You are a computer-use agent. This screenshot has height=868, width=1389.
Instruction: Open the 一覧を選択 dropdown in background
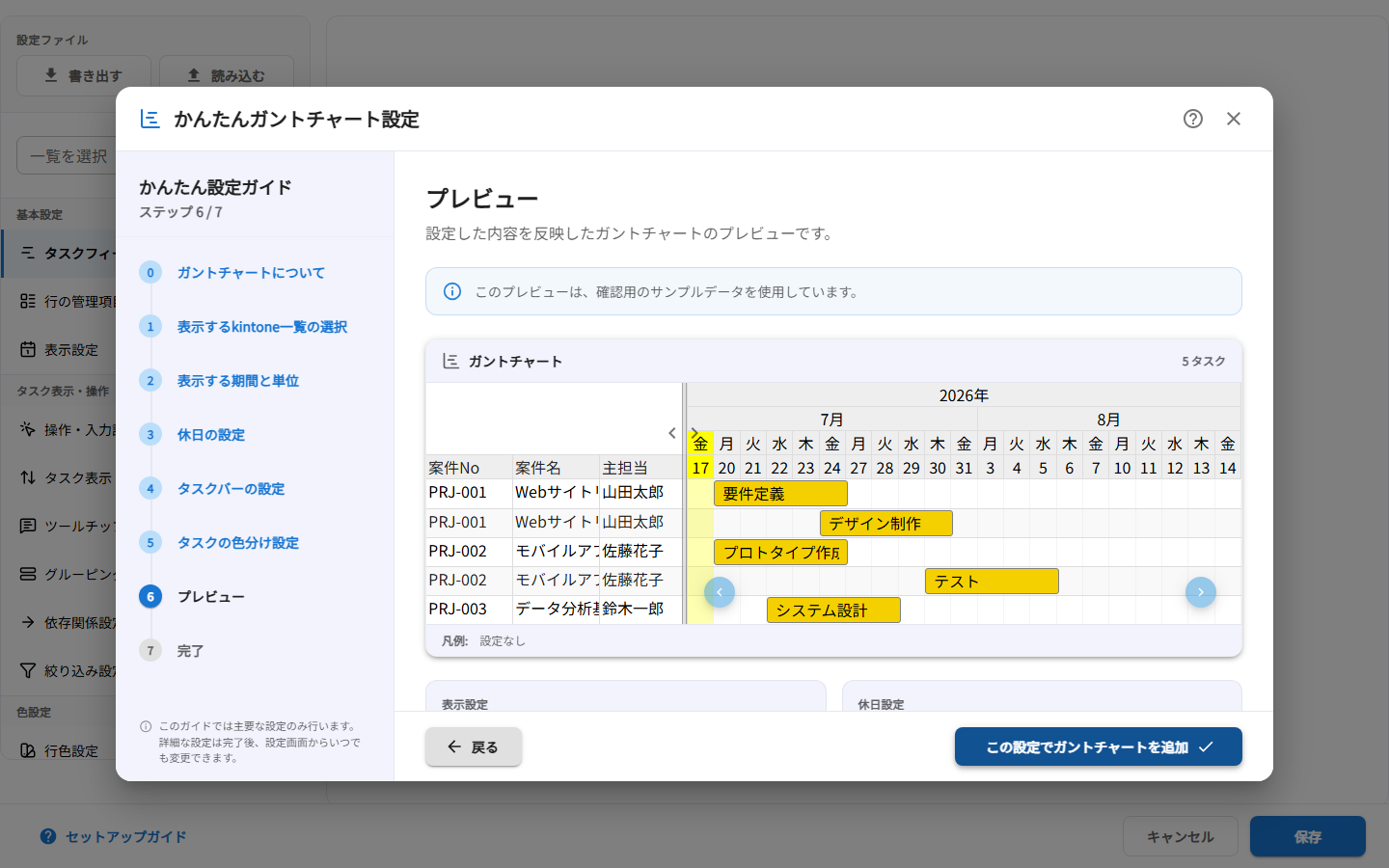(67, 155)
